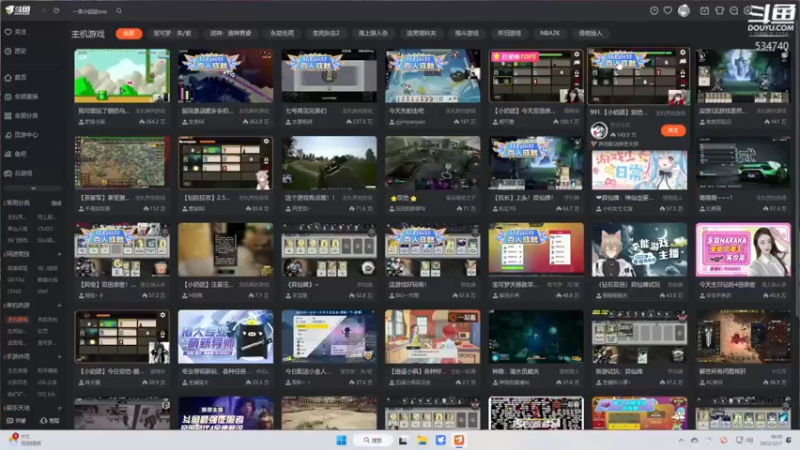Select the 怪物猎人 filter tab
This screenshot has width=800, height=450.
590,33
